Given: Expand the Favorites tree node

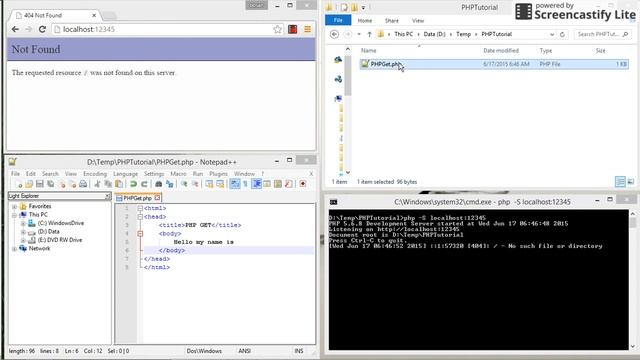Looking at the screenshot, I should click(14, 207).
